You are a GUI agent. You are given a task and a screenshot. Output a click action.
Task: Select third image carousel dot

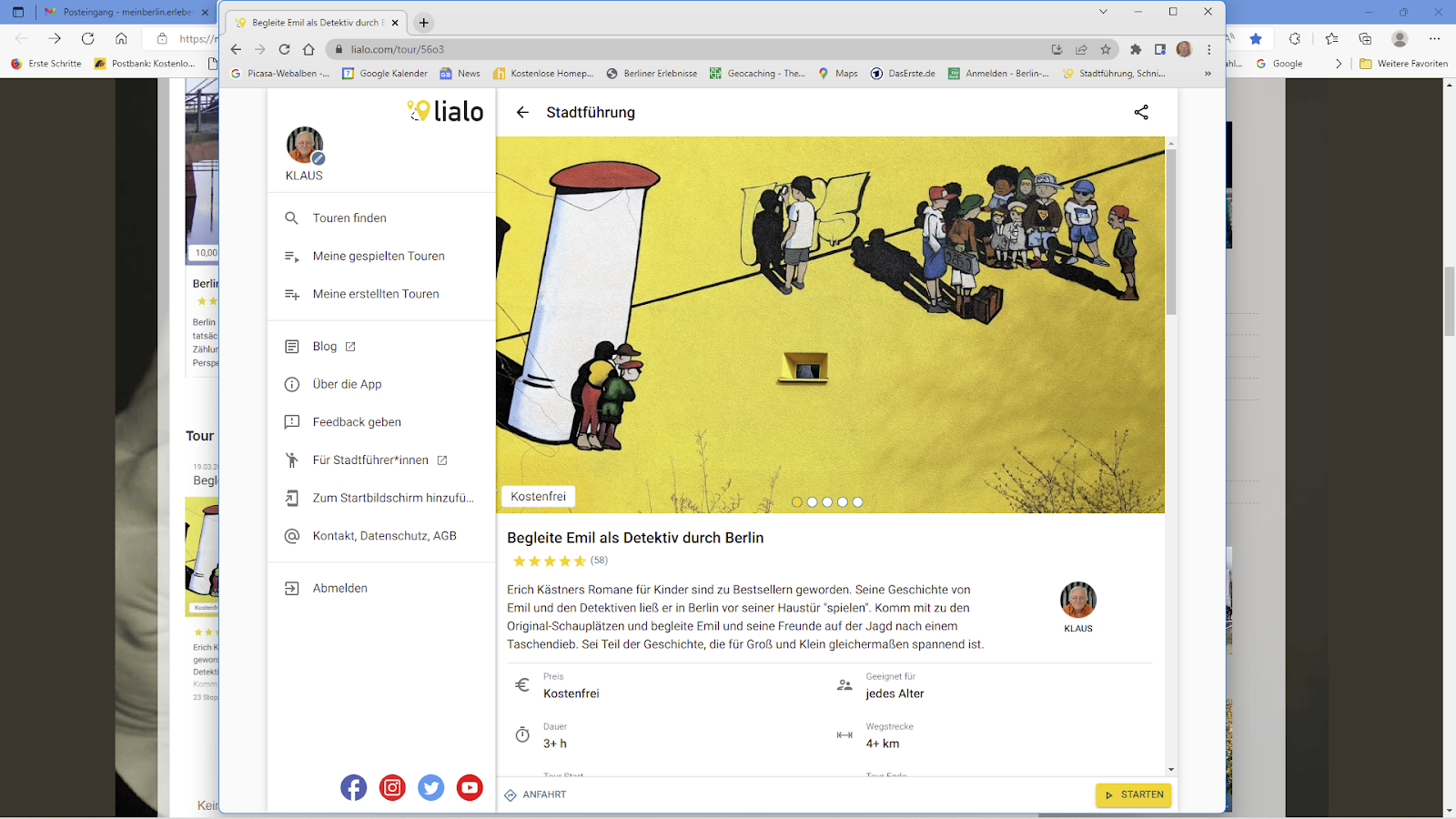pos(827,502)
